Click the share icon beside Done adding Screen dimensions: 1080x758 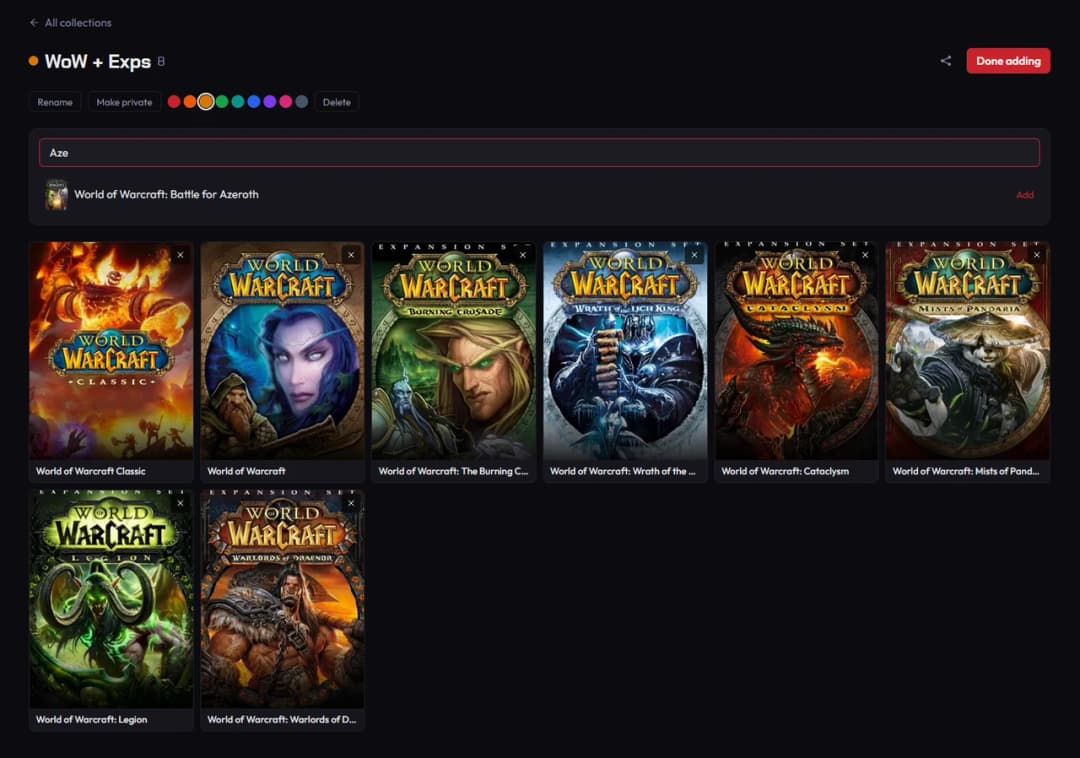point(946,61)
